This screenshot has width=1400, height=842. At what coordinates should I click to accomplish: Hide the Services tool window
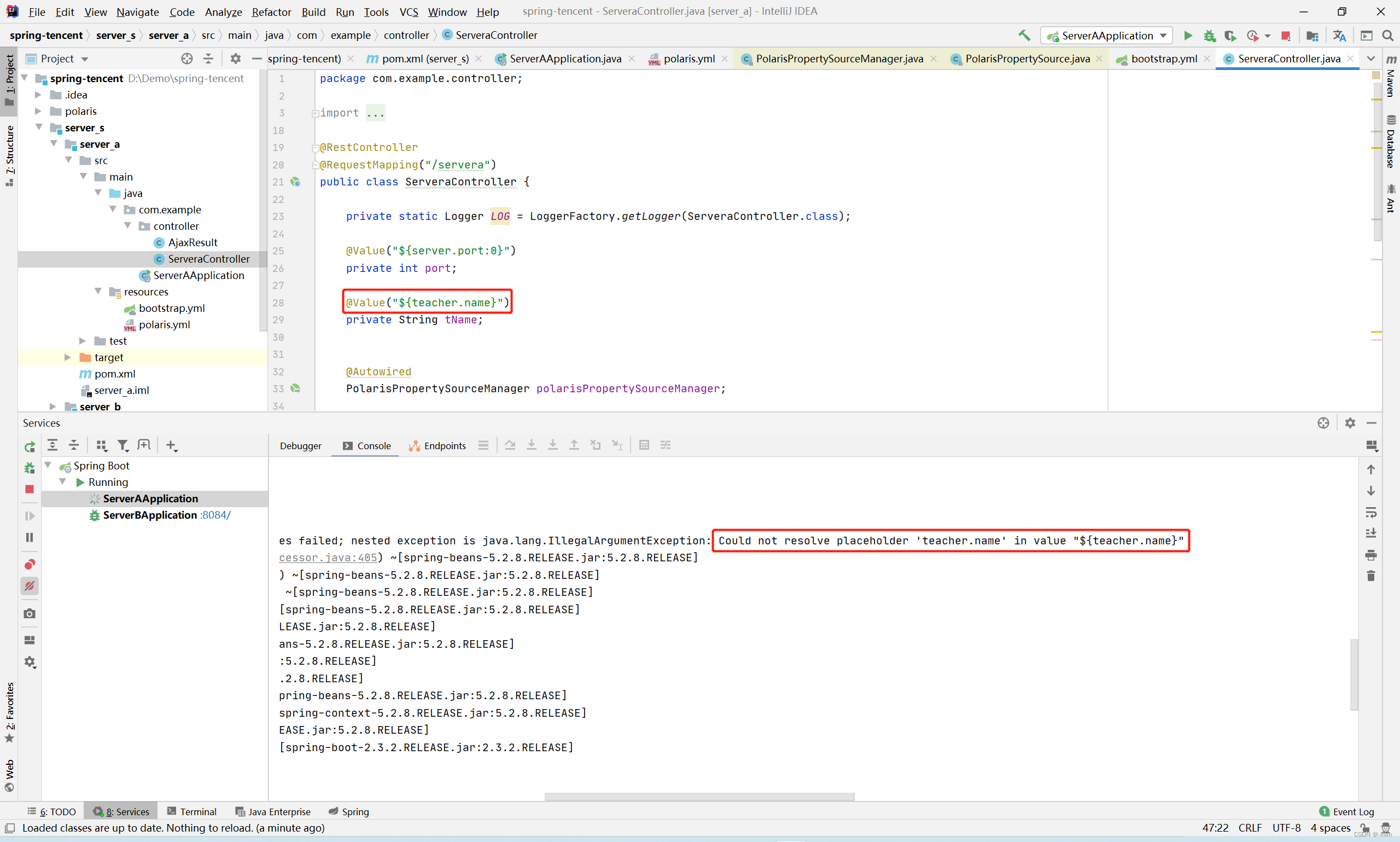point(1372,423)
